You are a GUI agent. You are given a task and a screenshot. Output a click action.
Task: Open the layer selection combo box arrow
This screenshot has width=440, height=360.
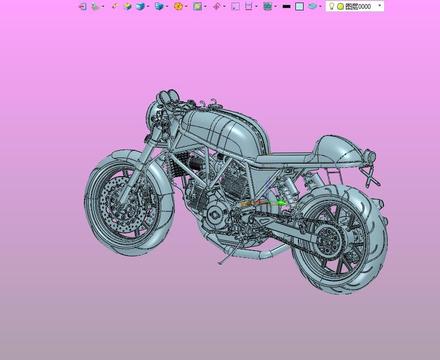[379, 6]
